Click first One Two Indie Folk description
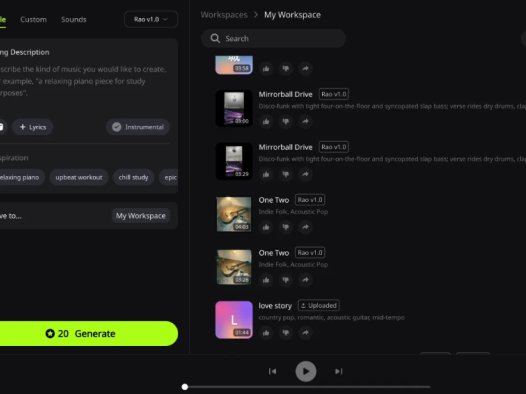Screen dimensions: 526x394 [293, 212]
